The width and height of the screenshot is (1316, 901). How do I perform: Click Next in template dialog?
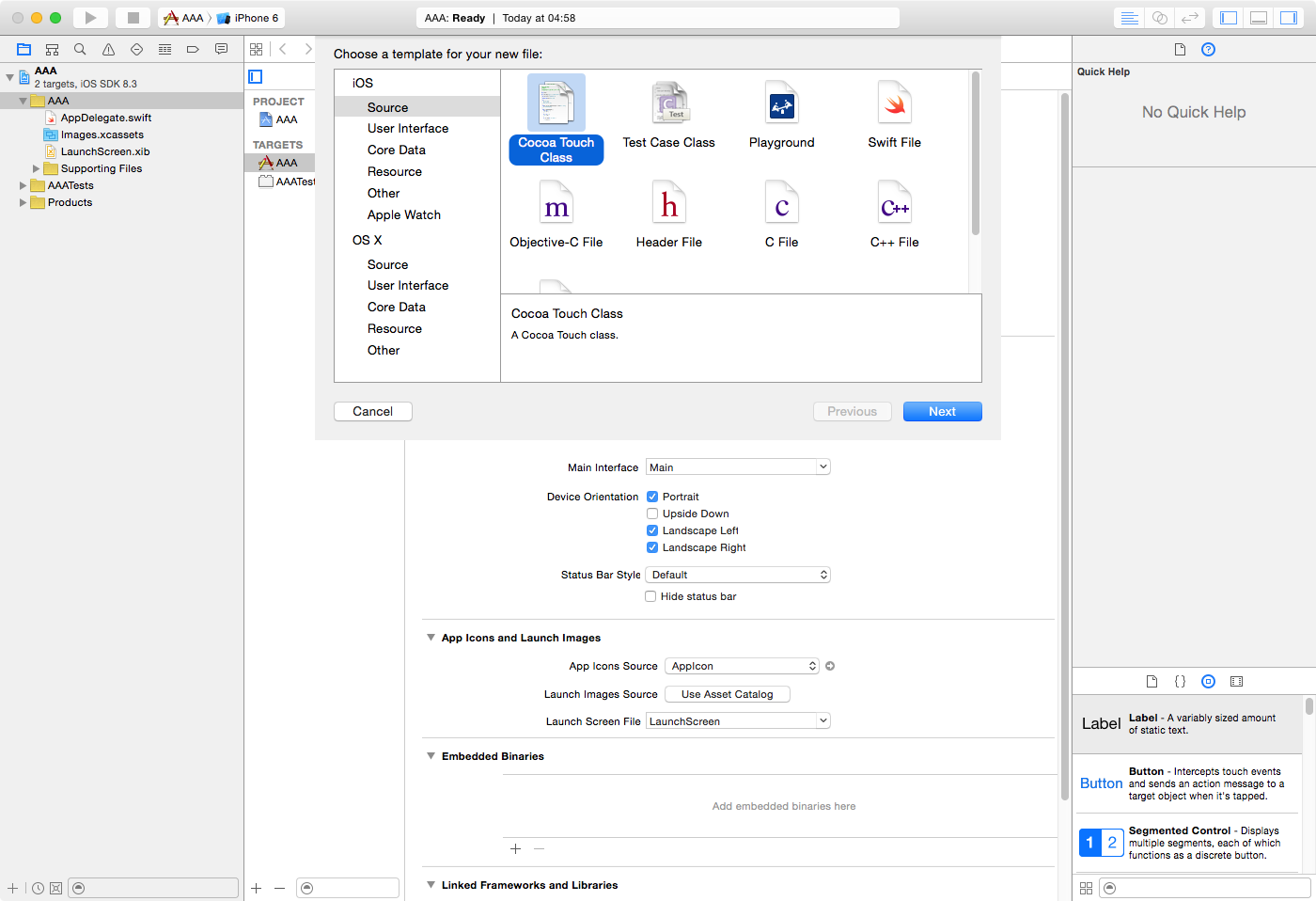click(x=943, y=412)
